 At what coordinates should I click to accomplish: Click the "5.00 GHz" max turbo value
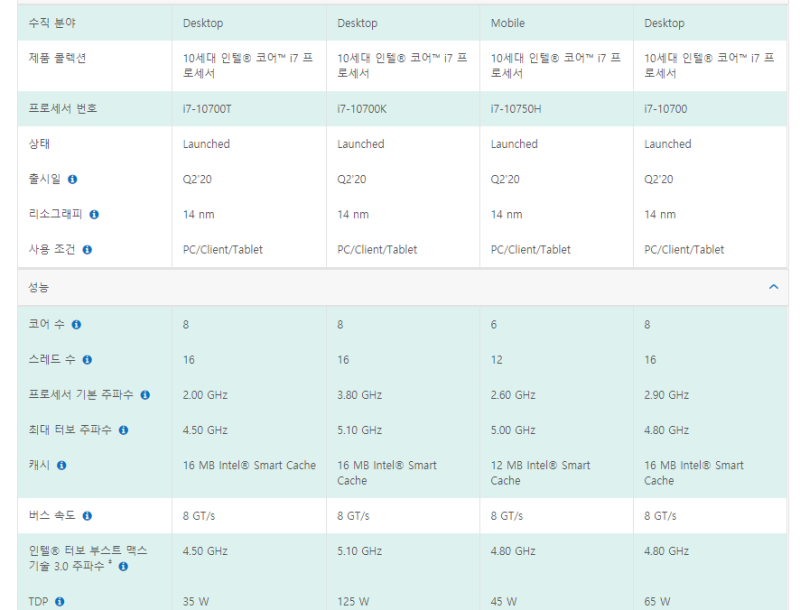(x=513, y=430)
